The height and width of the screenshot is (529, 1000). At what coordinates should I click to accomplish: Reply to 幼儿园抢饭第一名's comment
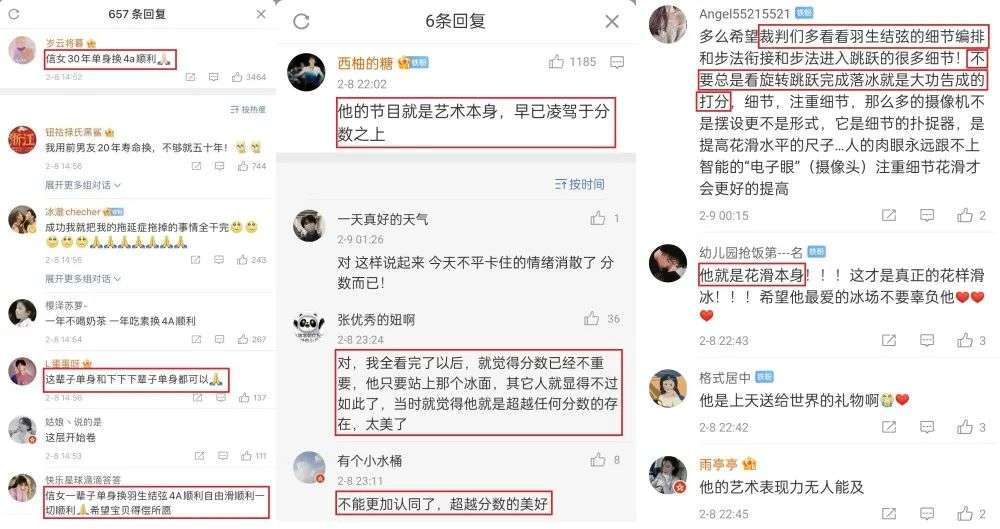tap(927, 341)
